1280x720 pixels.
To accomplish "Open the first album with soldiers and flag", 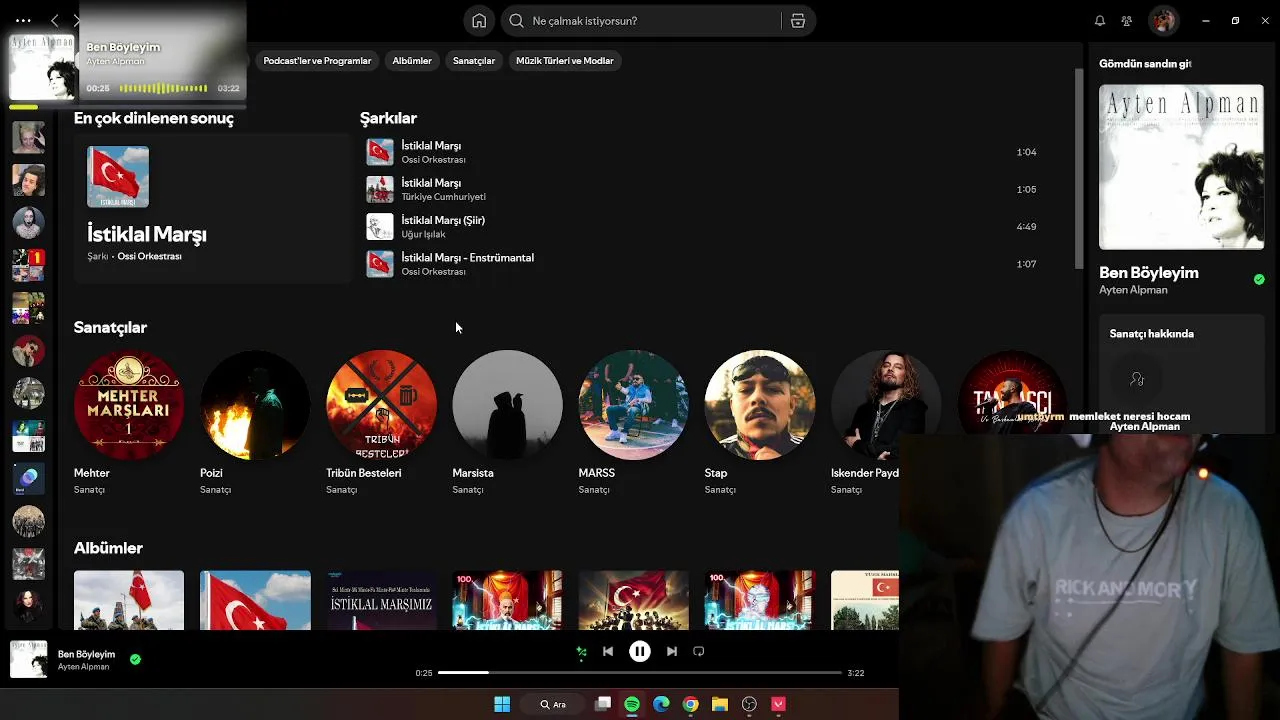I will [129, 601].
